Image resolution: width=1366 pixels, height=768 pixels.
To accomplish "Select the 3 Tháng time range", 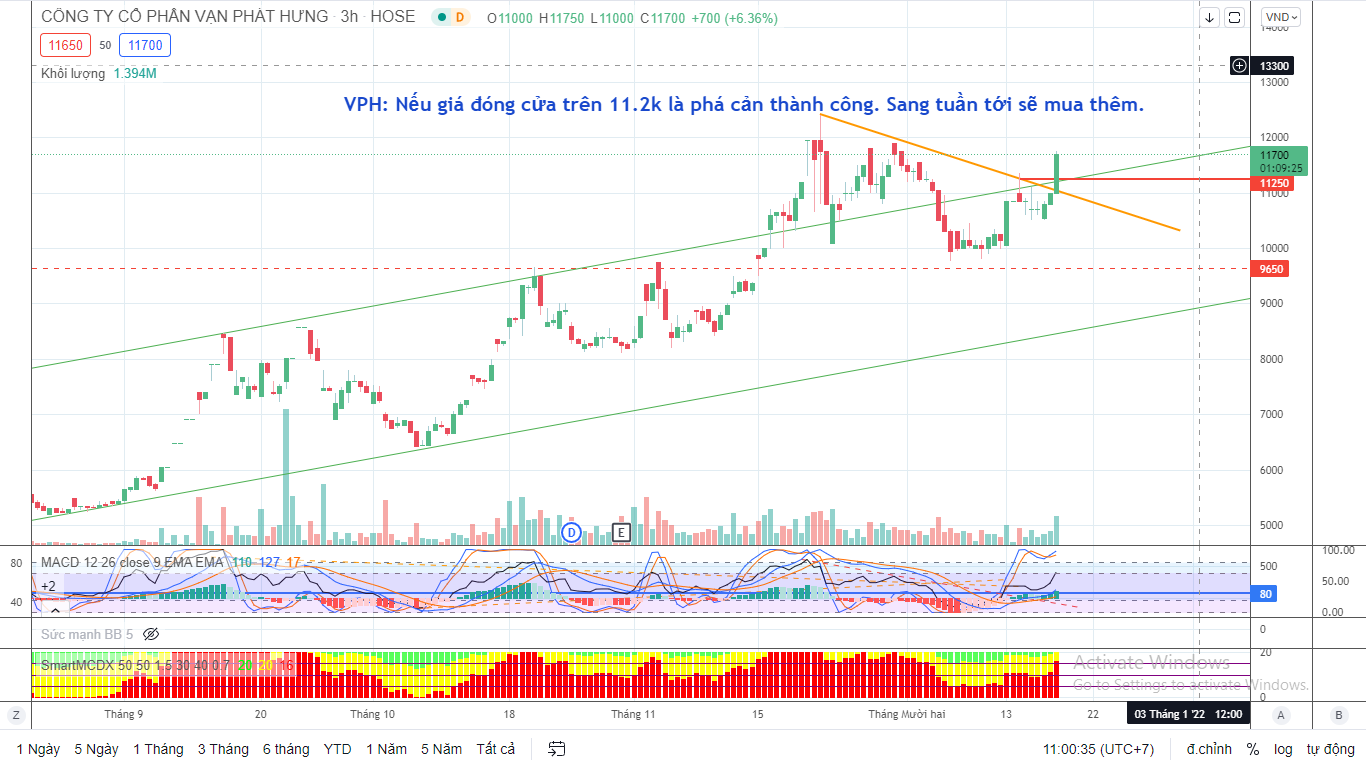I will pyautogui.click(x=223, y=749).
